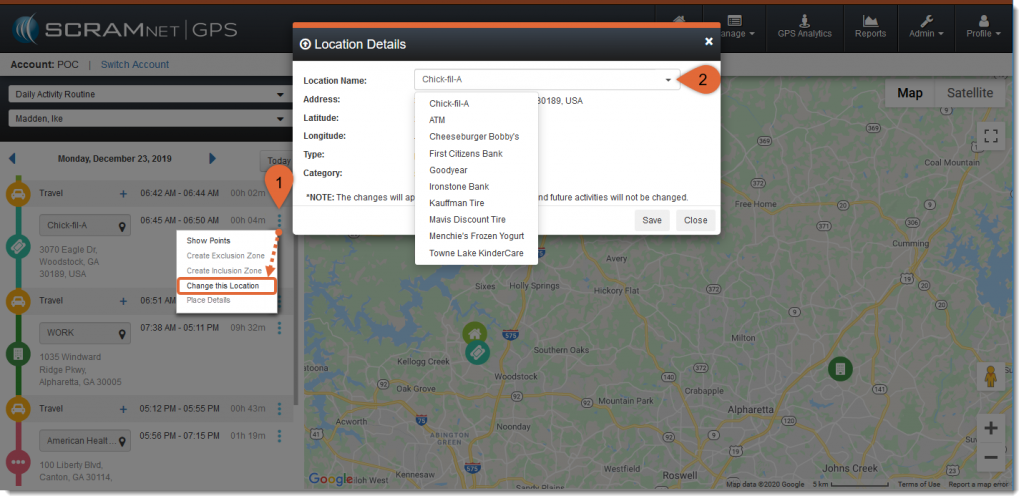Switch map to Satellite view
Viewport: 1024px width, 501px height.
pos(970,93)
